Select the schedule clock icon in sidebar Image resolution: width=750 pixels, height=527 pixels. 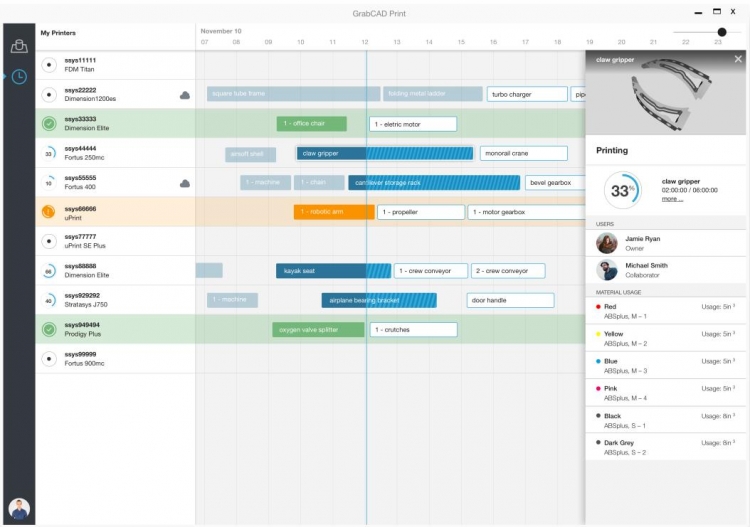pos(18,77)
